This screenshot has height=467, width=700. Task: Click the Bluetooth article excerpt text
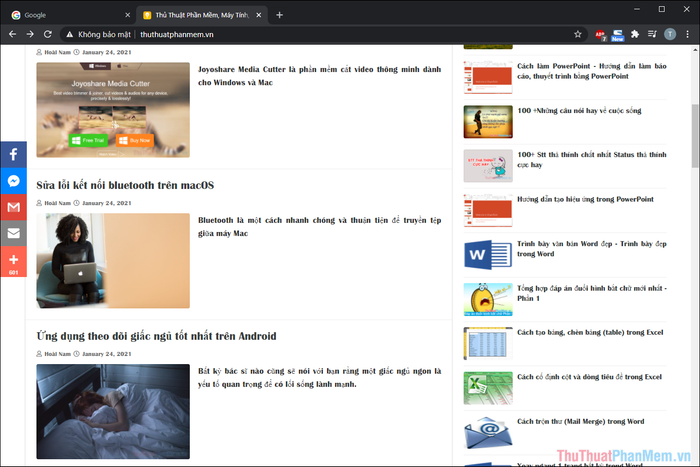(320, 227)
